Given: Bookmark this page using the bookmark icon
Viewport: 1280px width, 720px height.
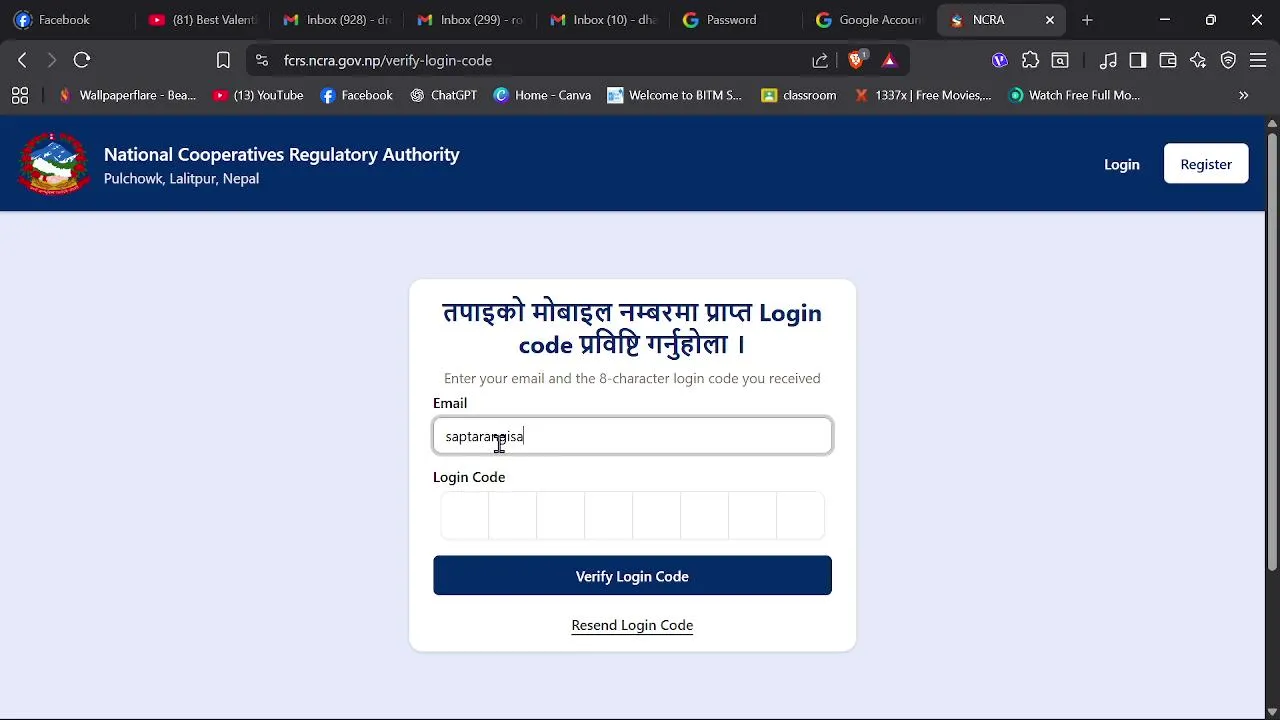Looking at the screenshot, I should point(223,60).
